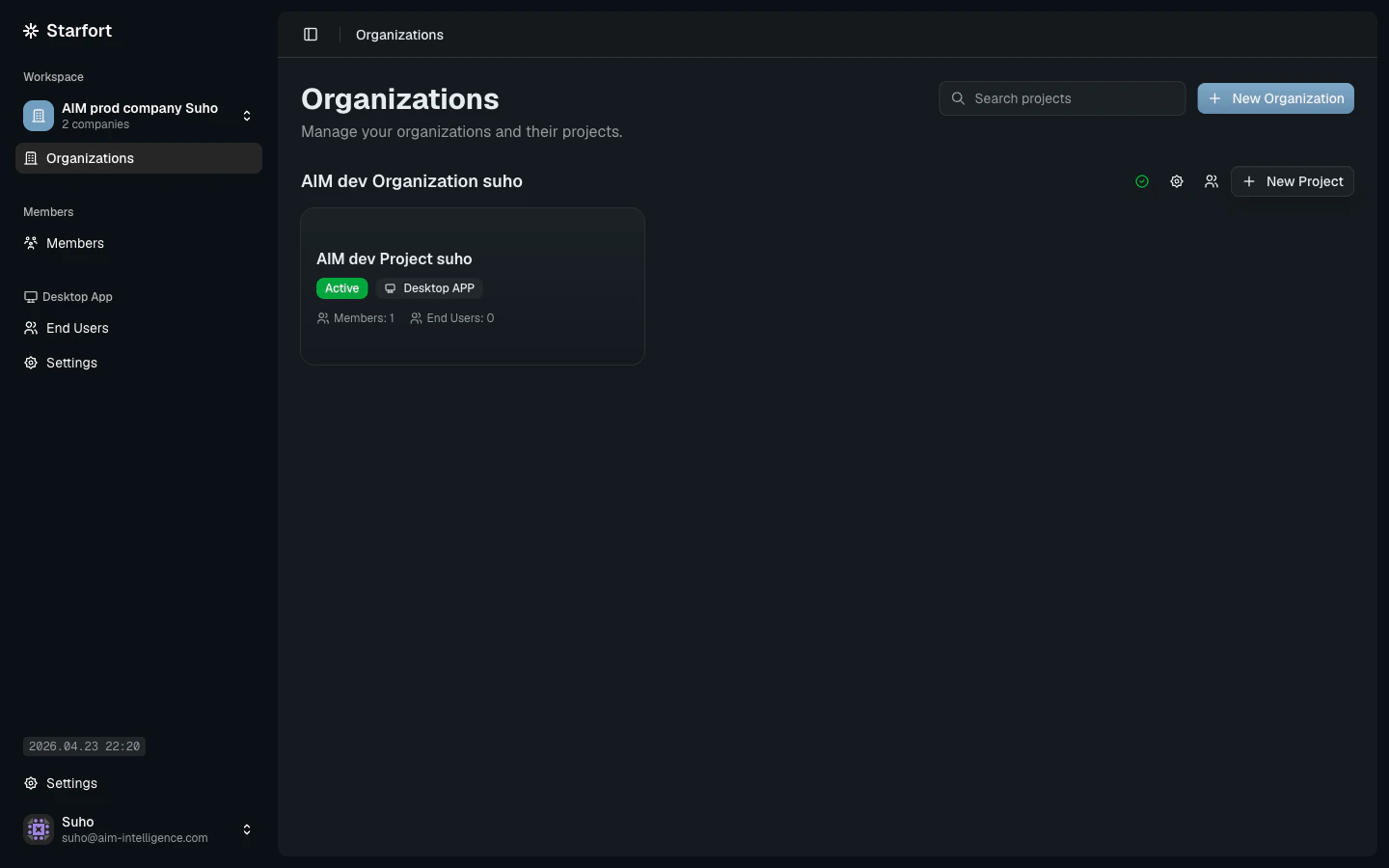
Task: Click the AIM prod company building avatar
Action: pyautogui.click(x=38, y=116)
